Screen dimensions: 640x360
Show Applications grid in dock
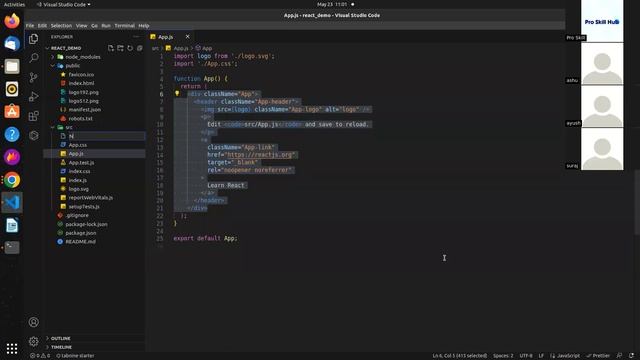[12, 348]
